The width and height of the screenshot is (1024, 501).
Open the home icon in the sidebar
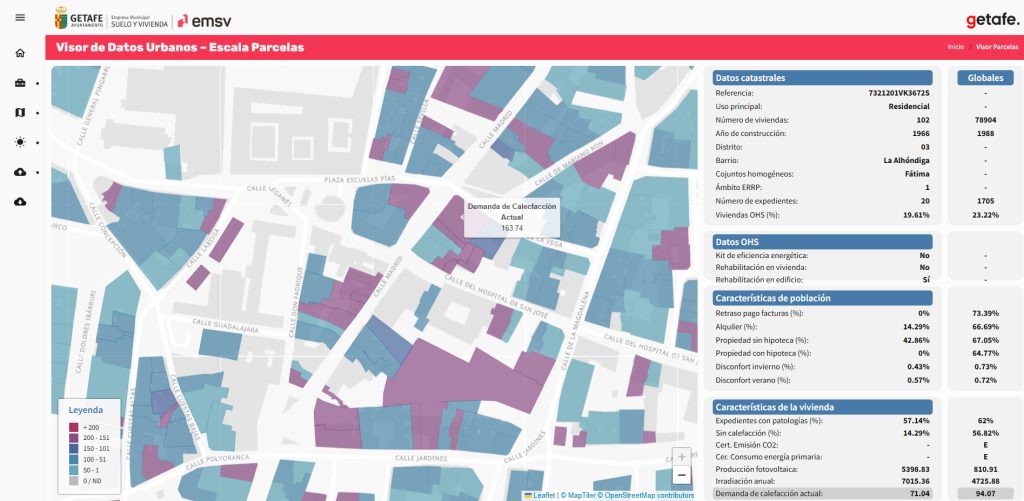click(20, 53)
